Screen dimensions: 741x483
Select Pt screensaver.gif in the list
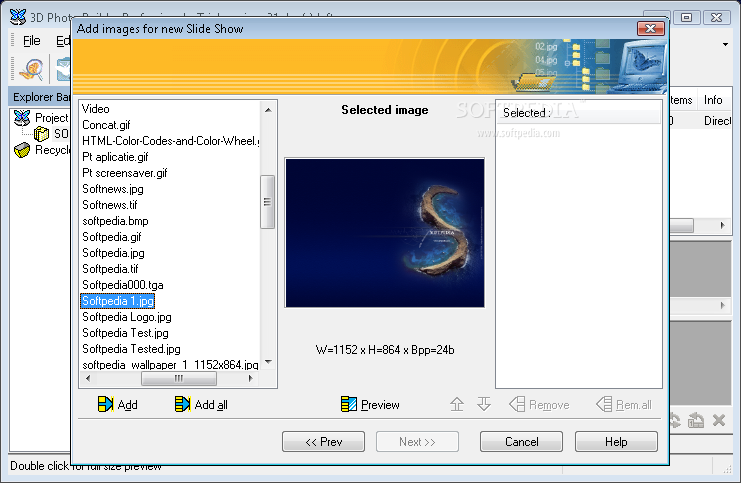(x=124, y=173)
